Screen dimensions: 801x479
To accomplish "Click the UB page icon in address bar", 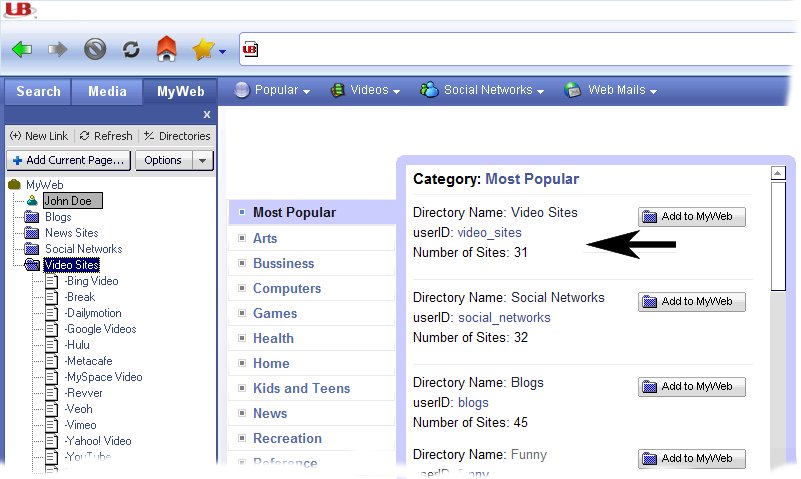I will click(x=250, y=50).
